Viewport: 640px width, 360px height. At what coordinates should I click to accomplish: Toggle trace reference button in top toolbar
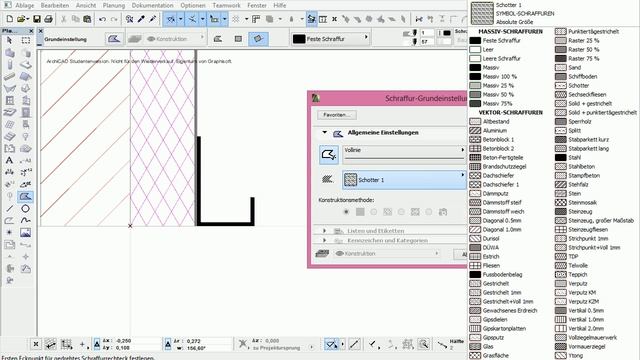click(x=311, y=19)
